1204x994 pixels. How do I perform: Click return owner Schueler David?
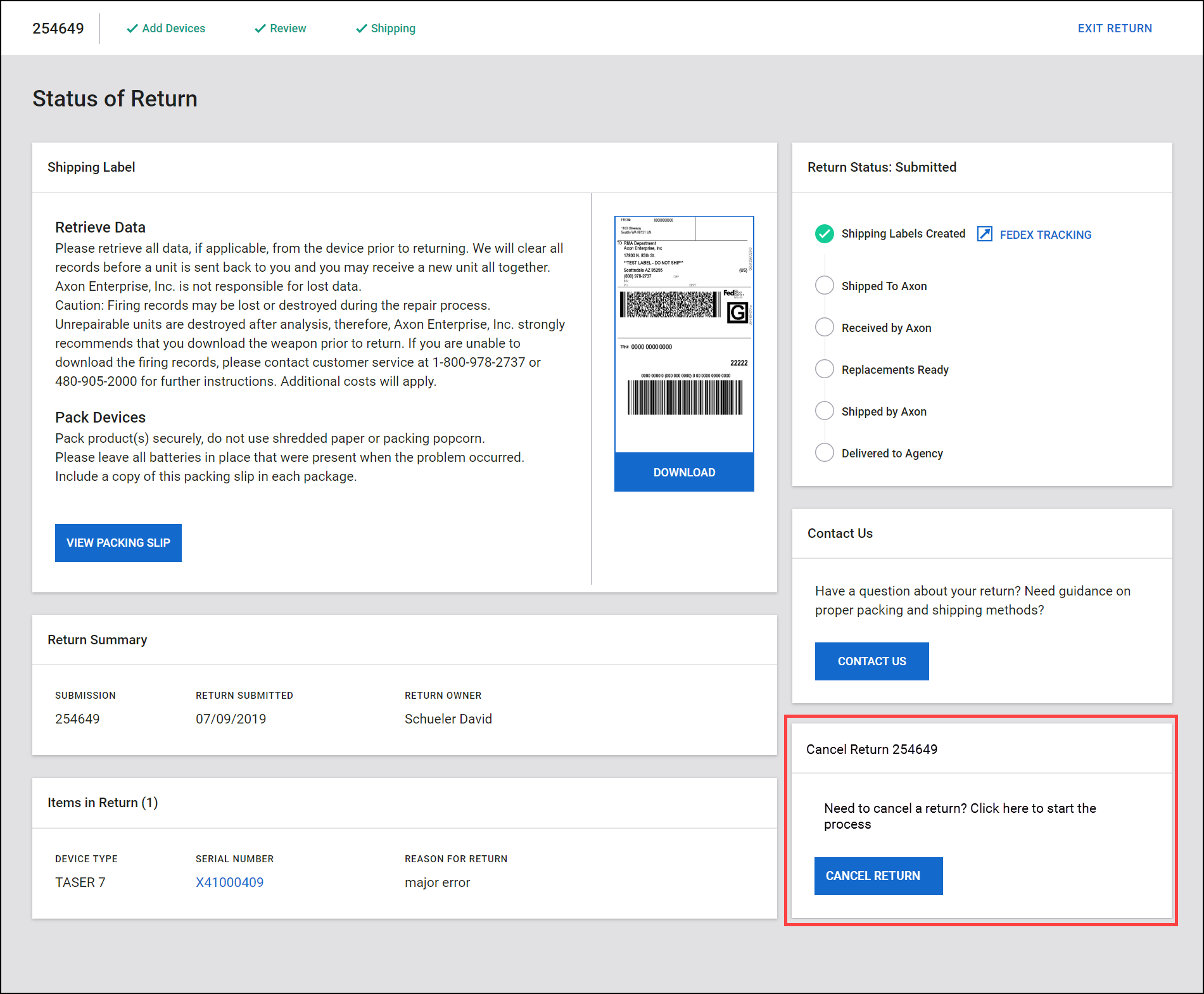(x=448, y=719)
